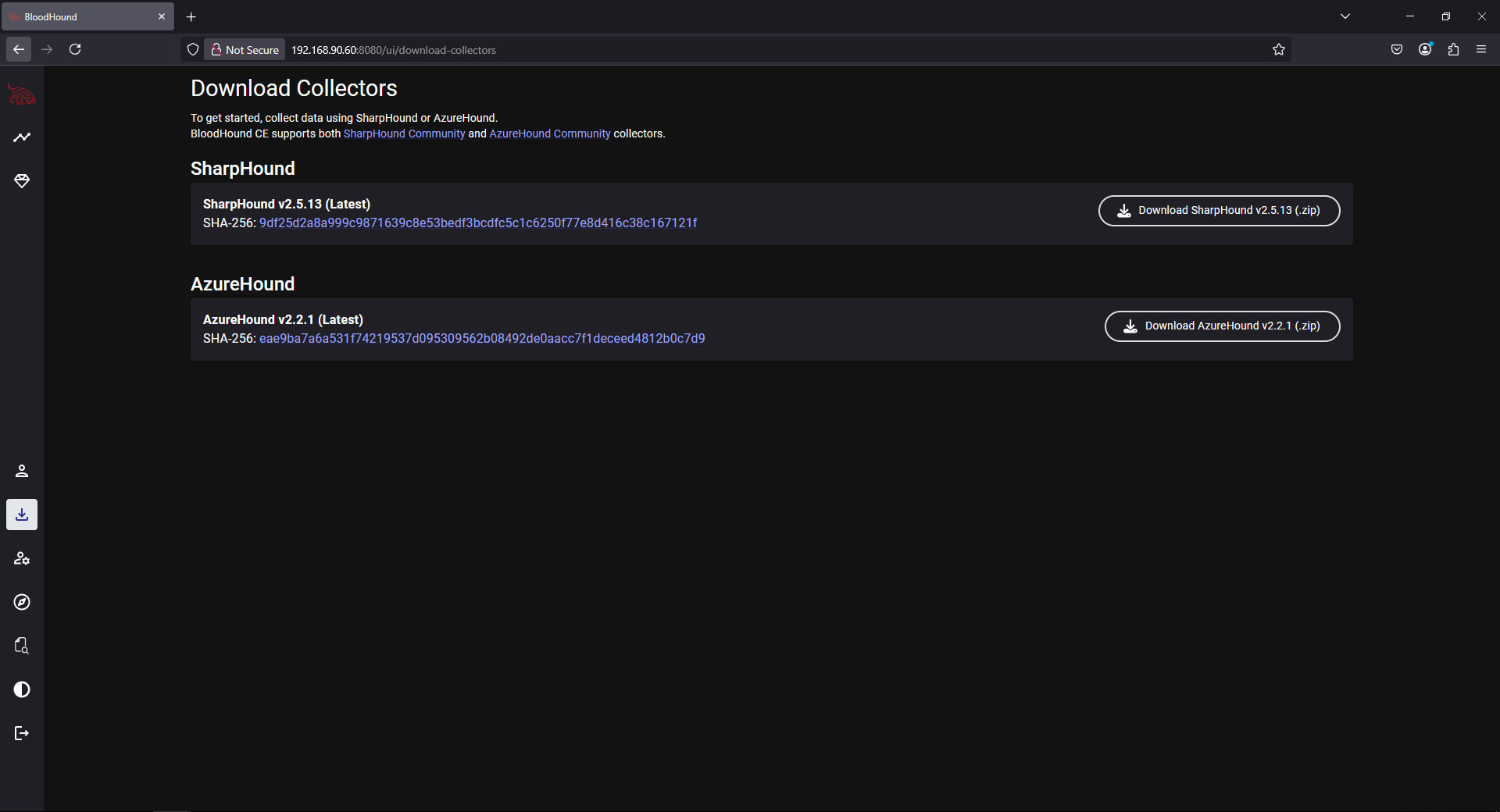Open the Firefox account icon
The image size is (1500, 812).
click(x=1425, y=49)
